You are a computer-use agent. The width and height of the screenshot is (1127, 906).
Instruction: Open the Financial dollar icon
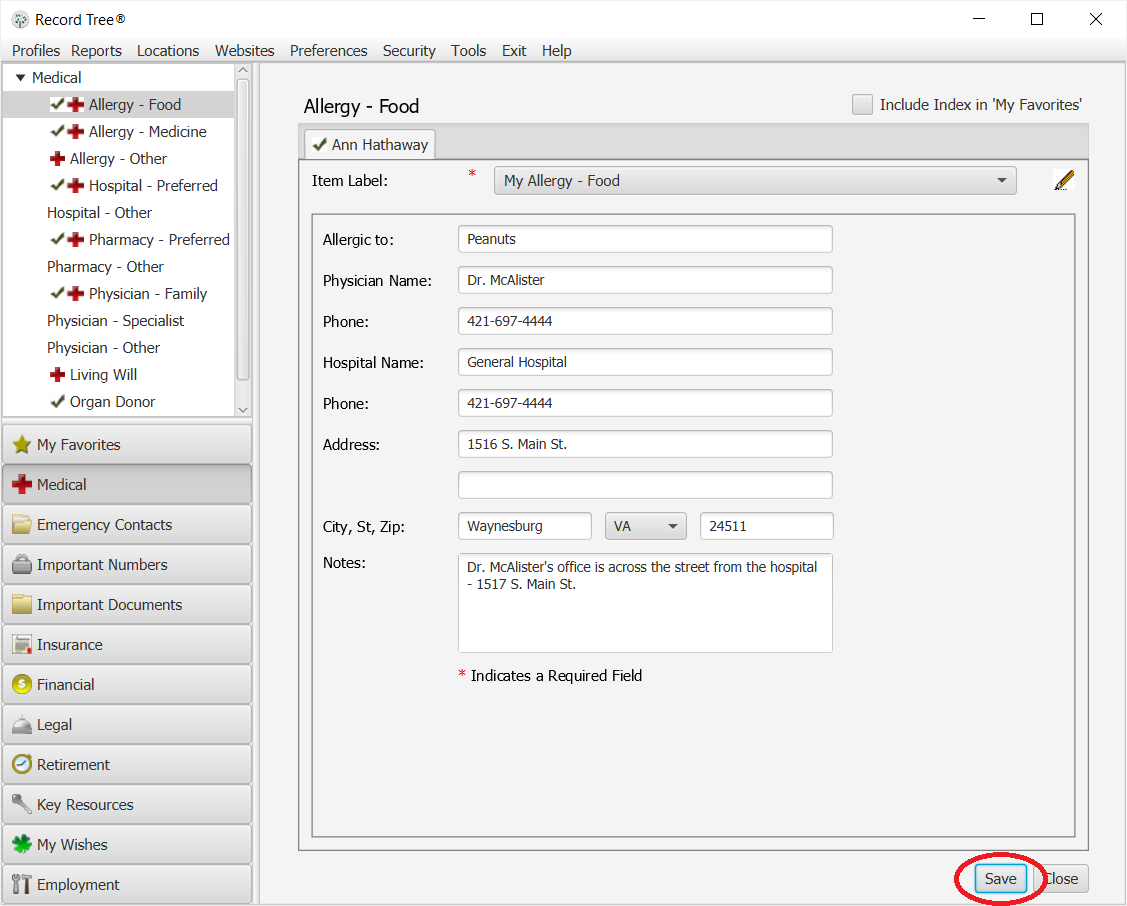(x=22, y=684)
